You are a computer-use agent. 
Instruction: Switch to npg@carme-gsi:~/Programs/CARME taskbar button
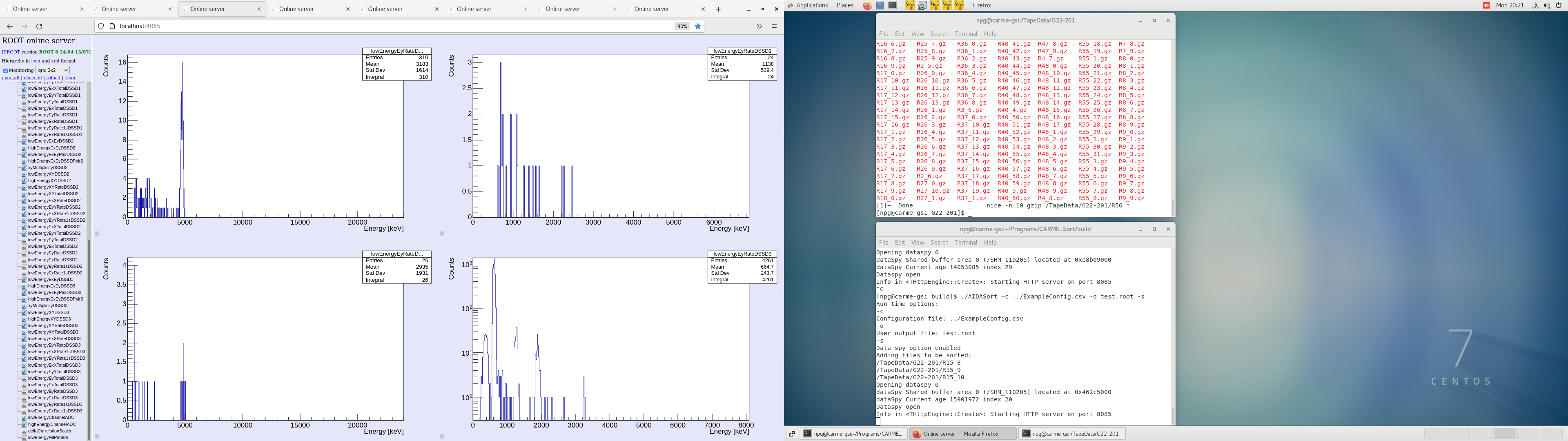click(x=854, y=434)
